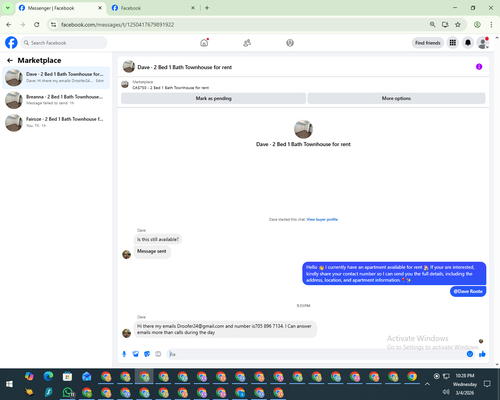
Task: Open the taskbar clock and date
Action: pyautogui.click(x=465, y=384)
